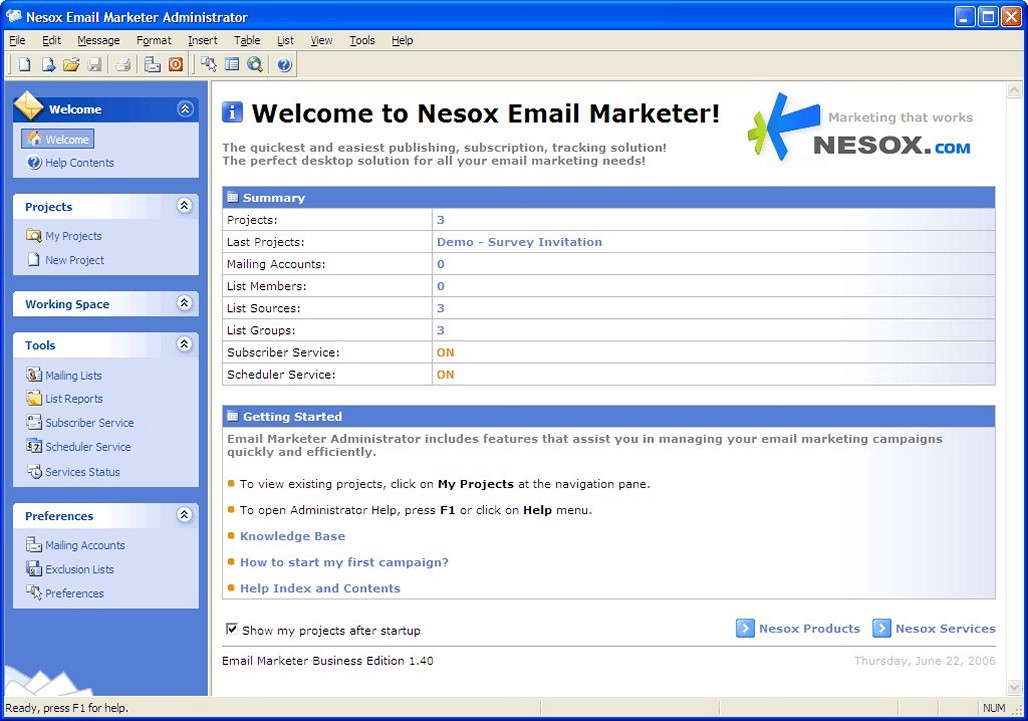Expand the Working Space panel chevron
This screenshot has width=1028, height=721.
click(x=184, y=303)
